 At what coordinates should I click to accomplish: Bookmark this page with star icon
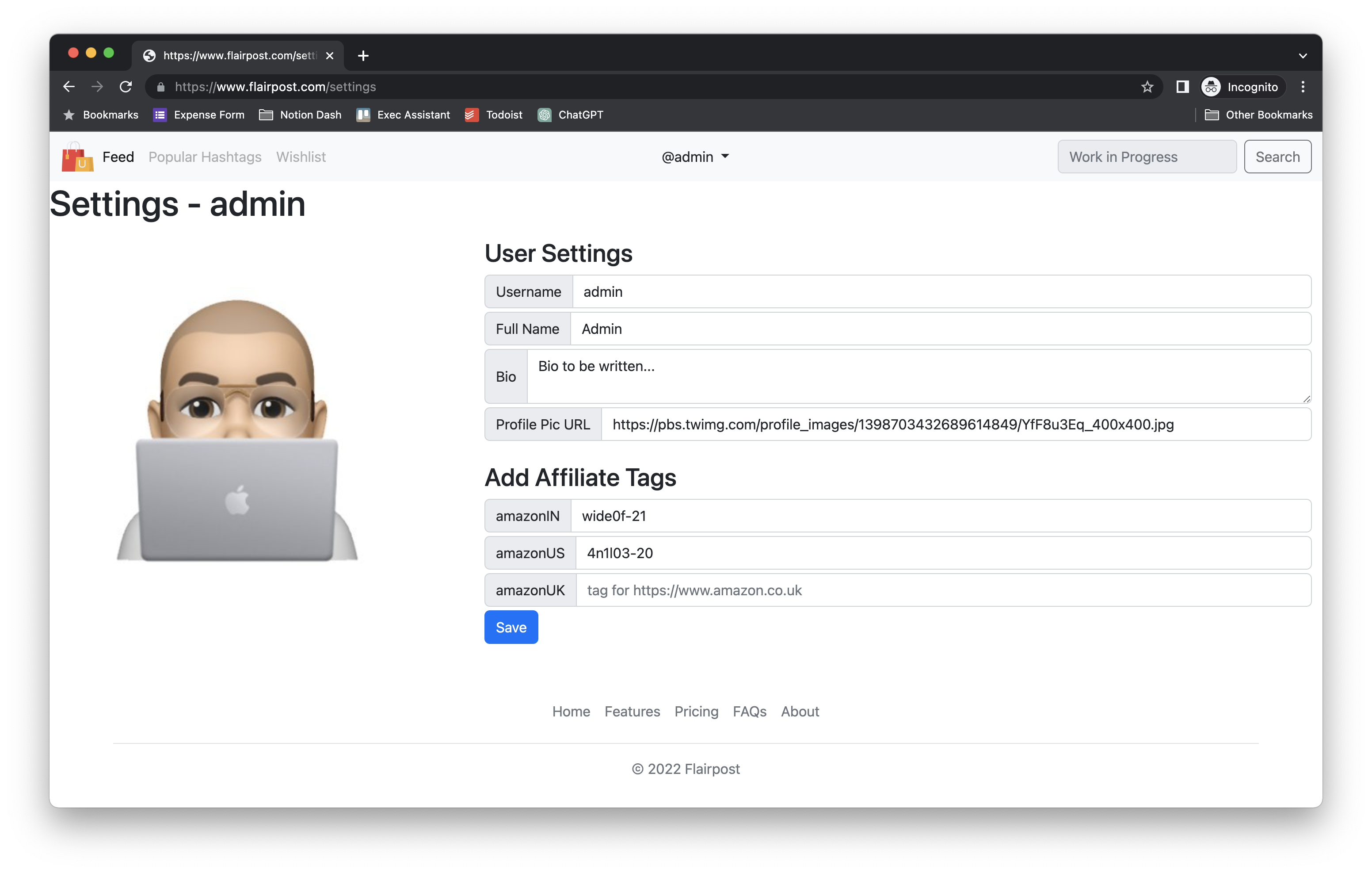(1147, 87)
